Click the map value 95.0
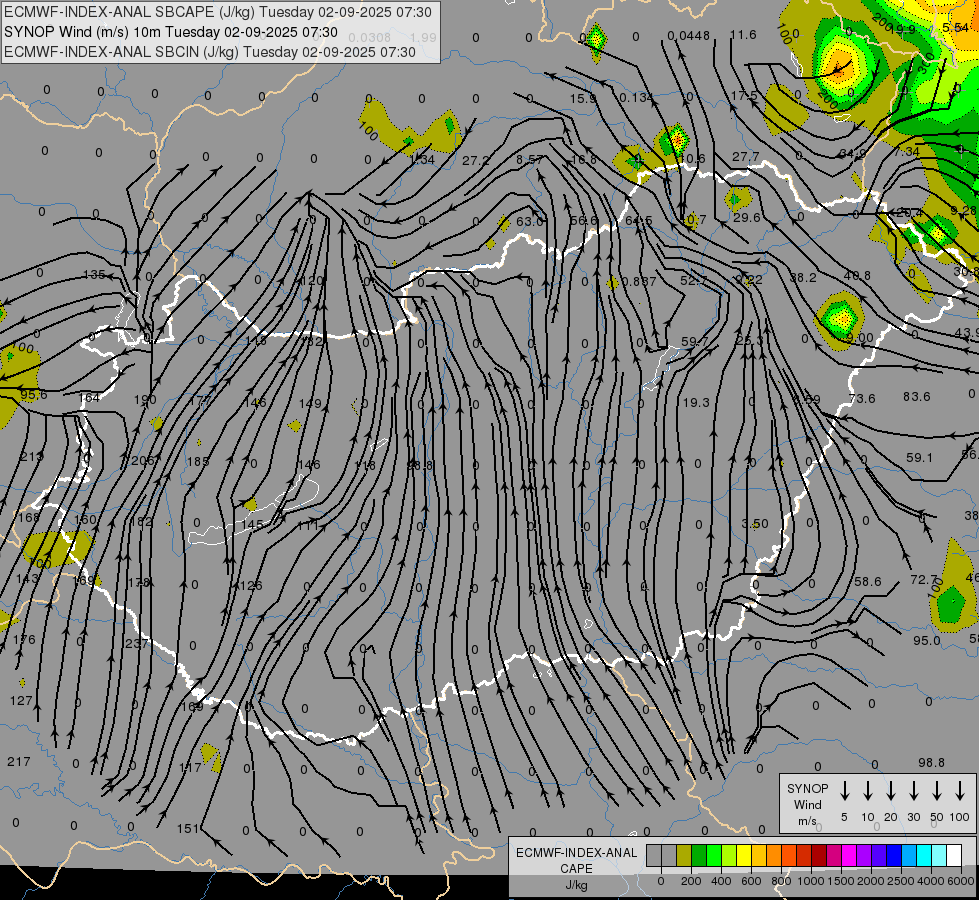 927,640
